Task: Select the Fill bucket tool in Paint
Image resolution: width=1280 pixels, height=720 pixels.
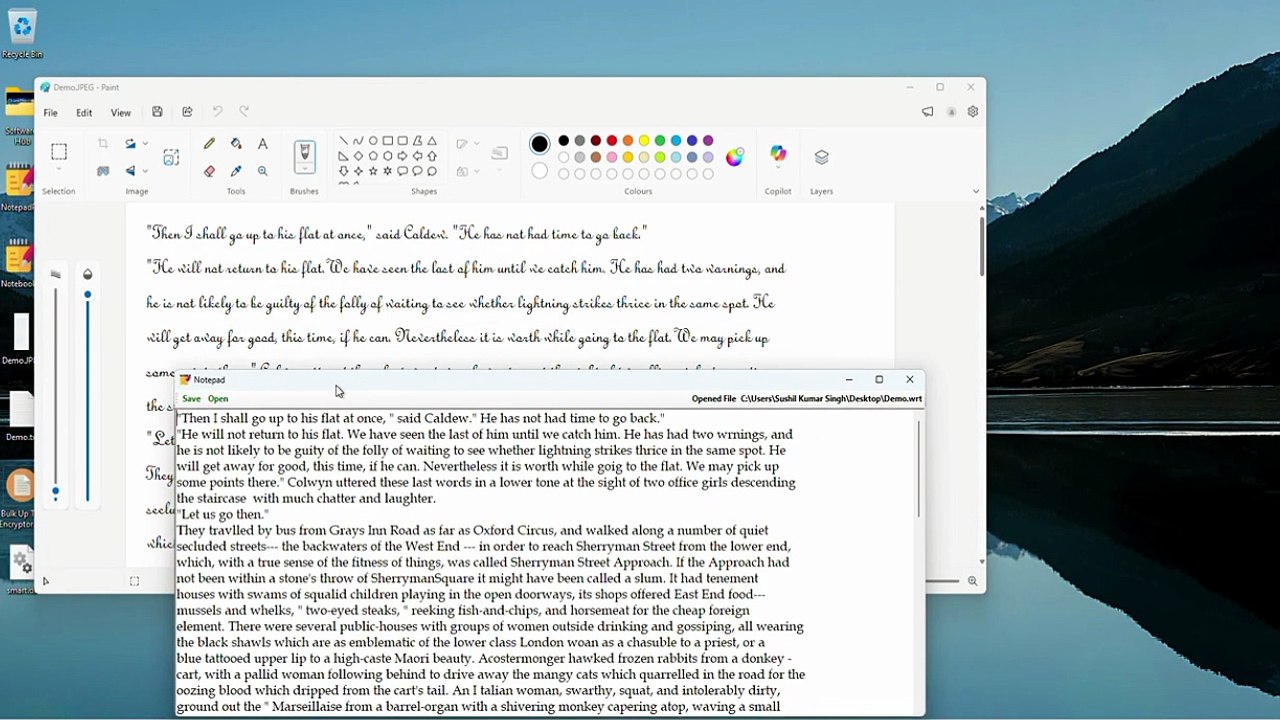Action: [236, 144]
